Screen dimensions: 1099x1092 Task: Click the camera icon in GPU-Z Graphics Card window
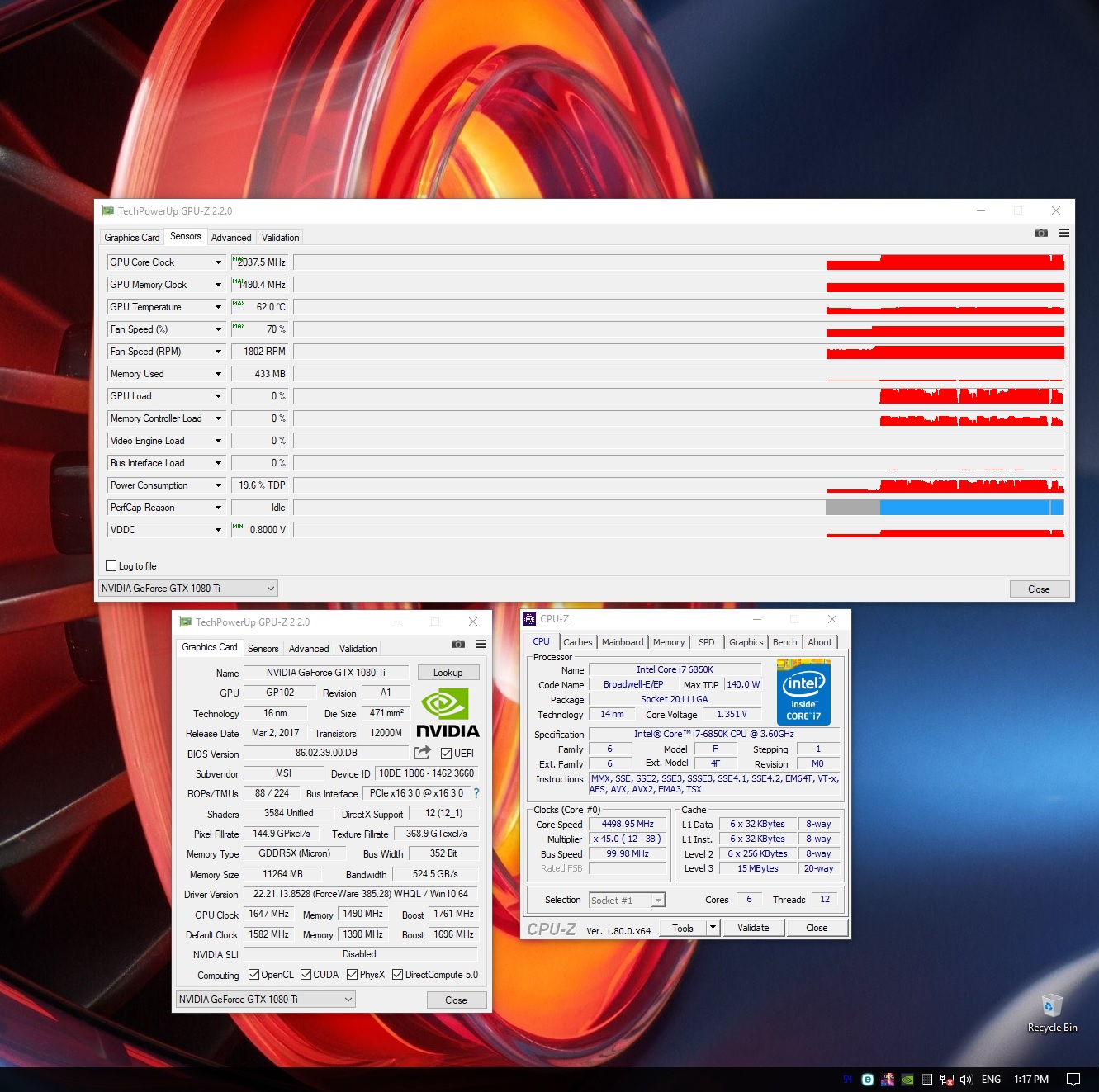click(458, 644)
